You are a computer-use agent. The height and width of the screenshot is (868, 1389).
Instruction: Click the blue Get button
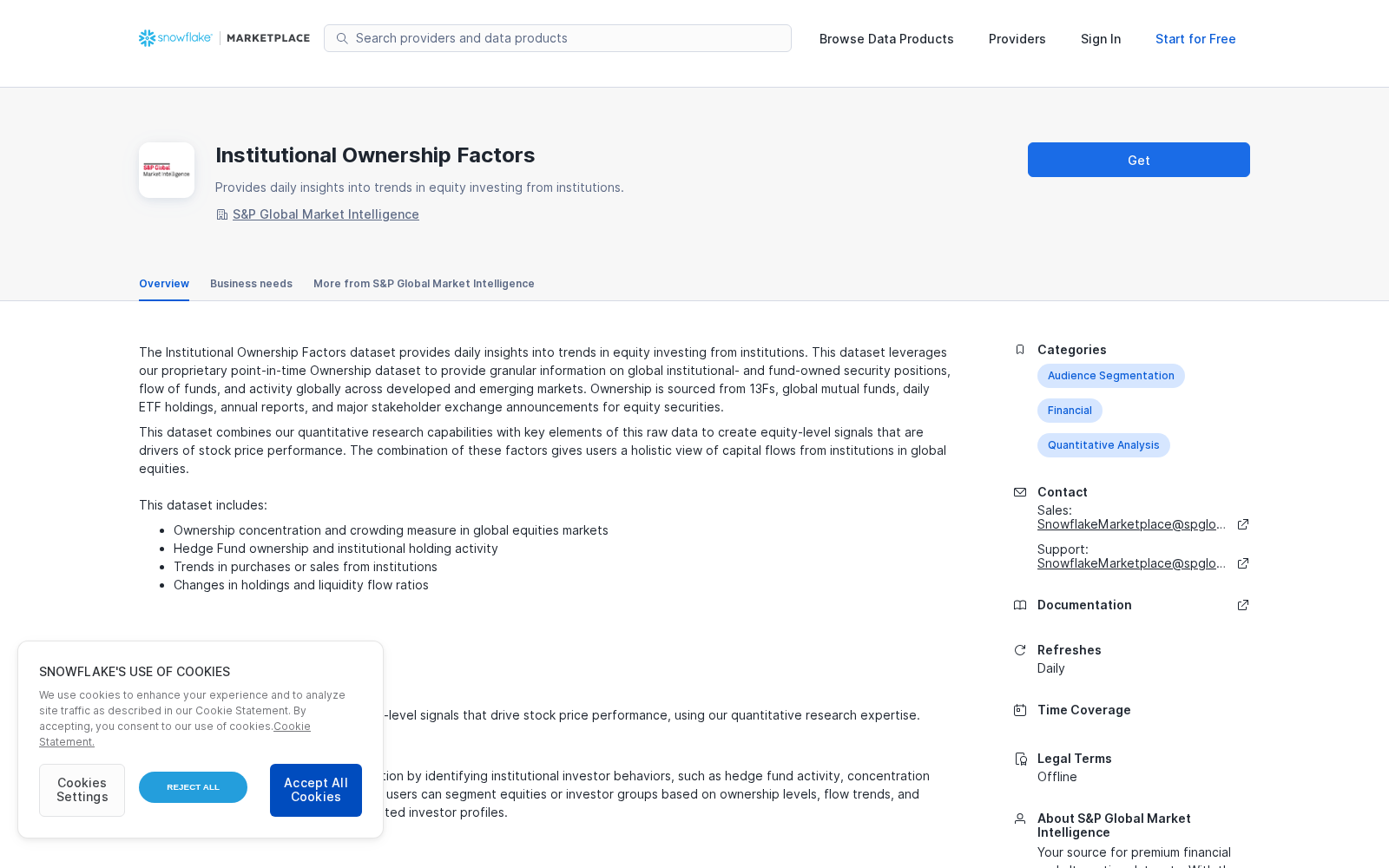[1139, 160]
